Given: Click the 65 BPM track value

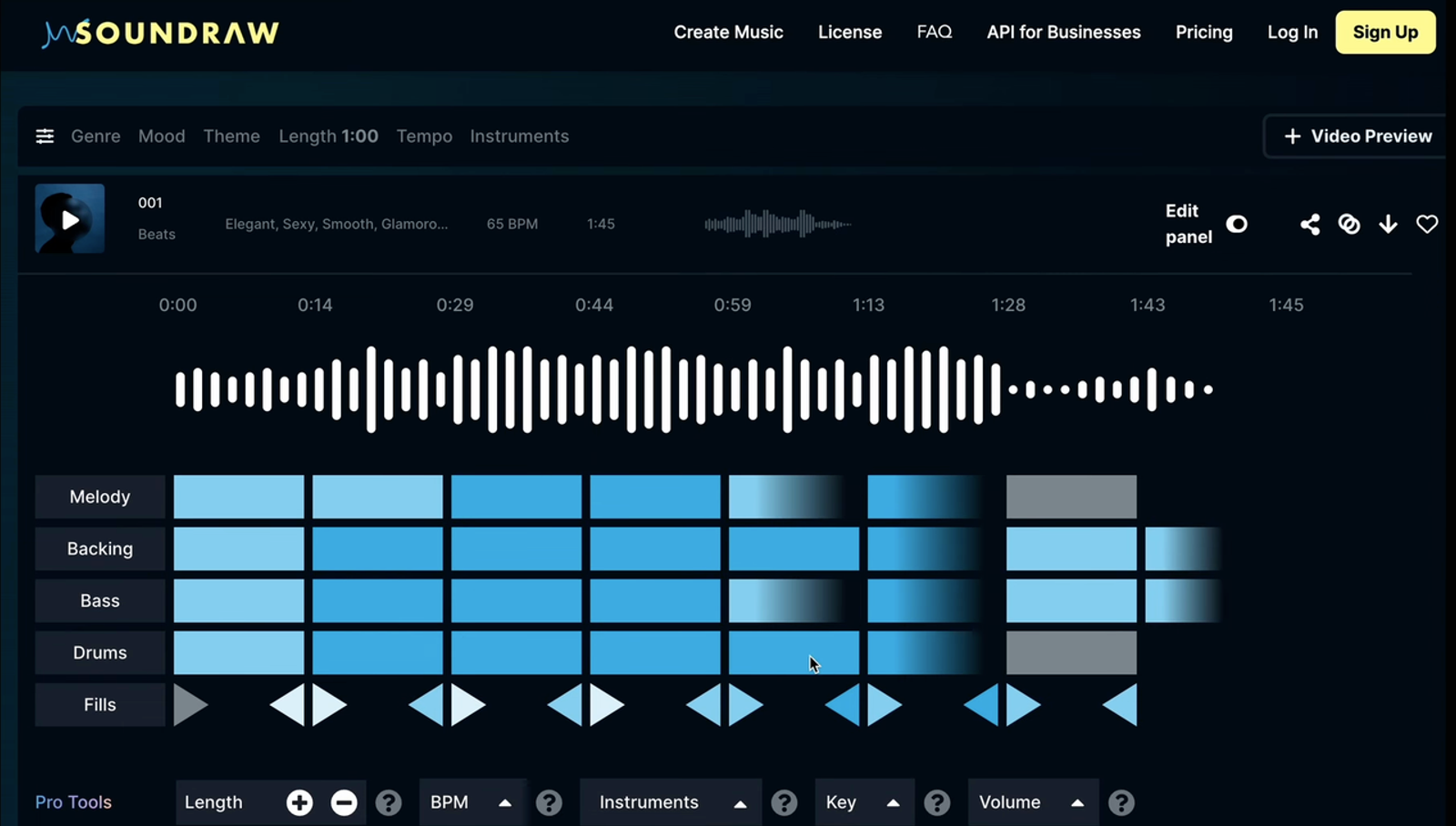Looking at the screenshot, I should [512, 224].
